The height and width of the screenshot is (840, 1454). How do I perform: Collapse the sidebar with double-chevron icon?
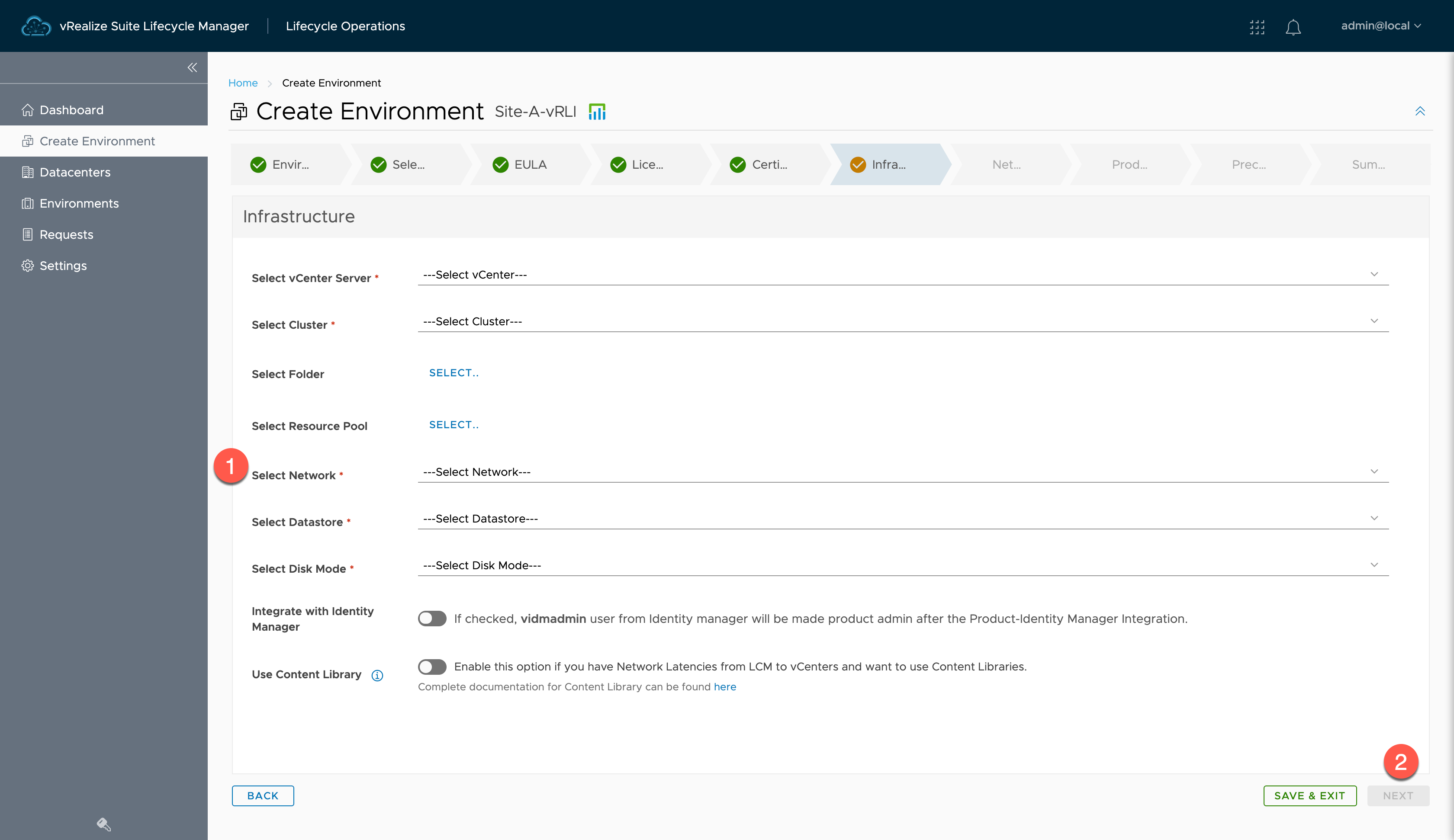tap(192, 67)
